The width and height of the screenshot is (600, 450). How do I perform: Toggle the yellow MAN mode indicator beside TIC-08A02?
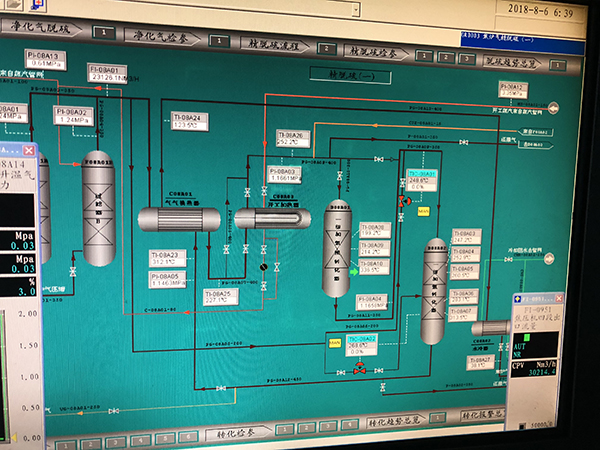[x=336, y=343]
